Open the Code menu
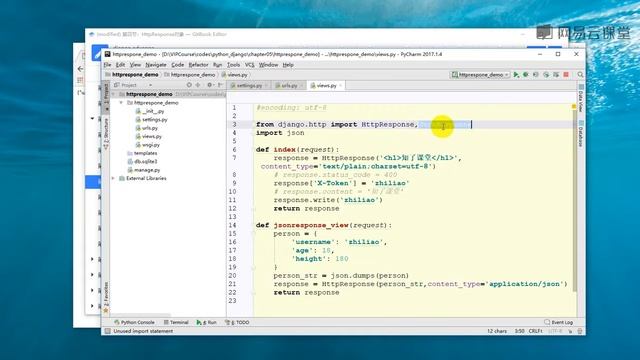The width and height of the screenshot is (640, 360). coord(178,64)
